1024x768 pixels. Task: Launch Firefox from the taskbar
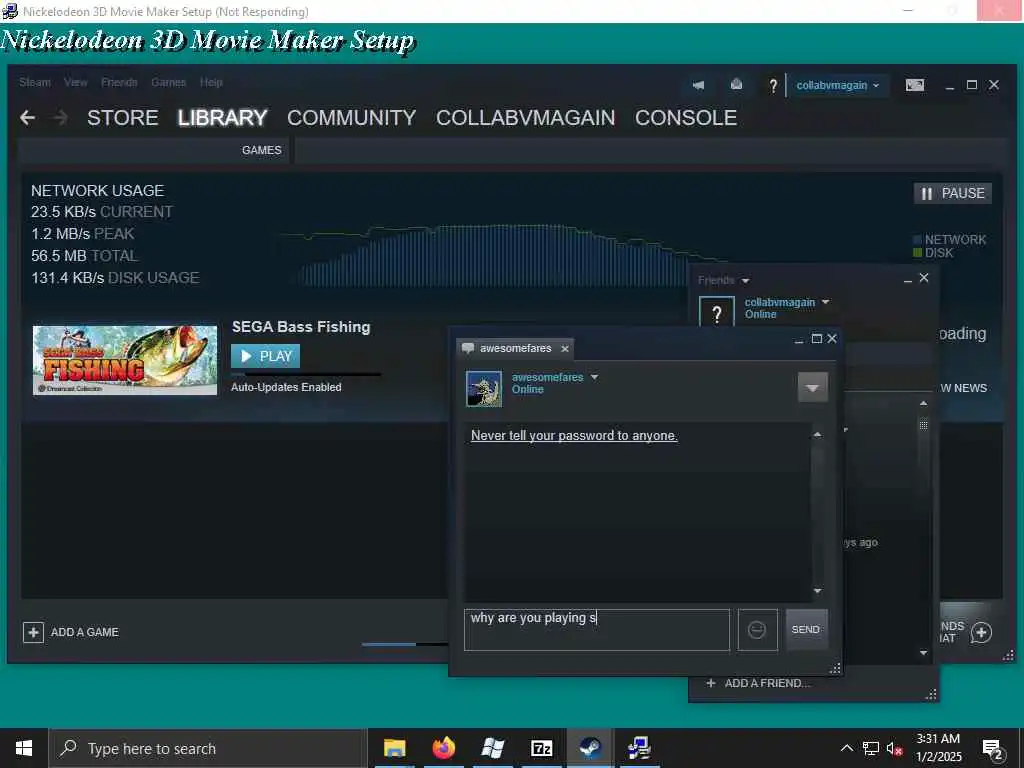point(443,748)
